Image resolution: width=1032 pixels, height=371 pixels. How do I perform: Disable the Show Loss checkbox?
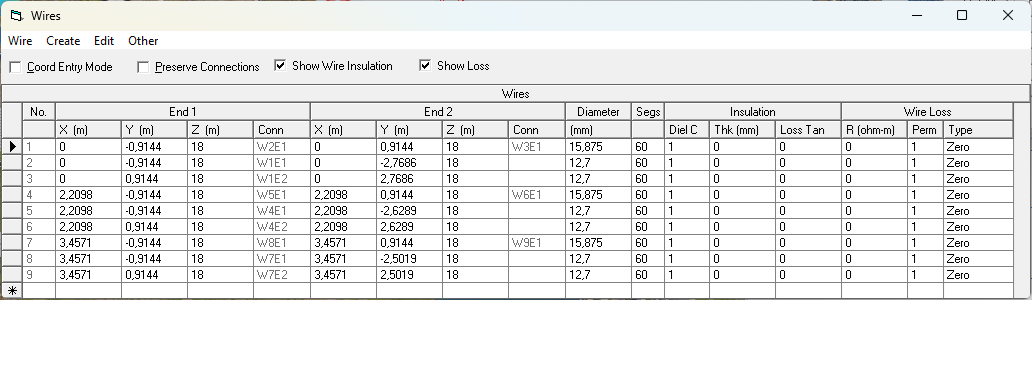425,66
